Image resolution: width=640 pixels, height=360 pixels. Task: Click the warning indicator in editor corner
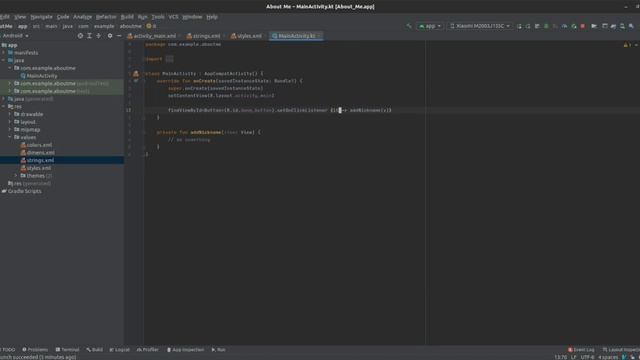click(x=627, y=44)
